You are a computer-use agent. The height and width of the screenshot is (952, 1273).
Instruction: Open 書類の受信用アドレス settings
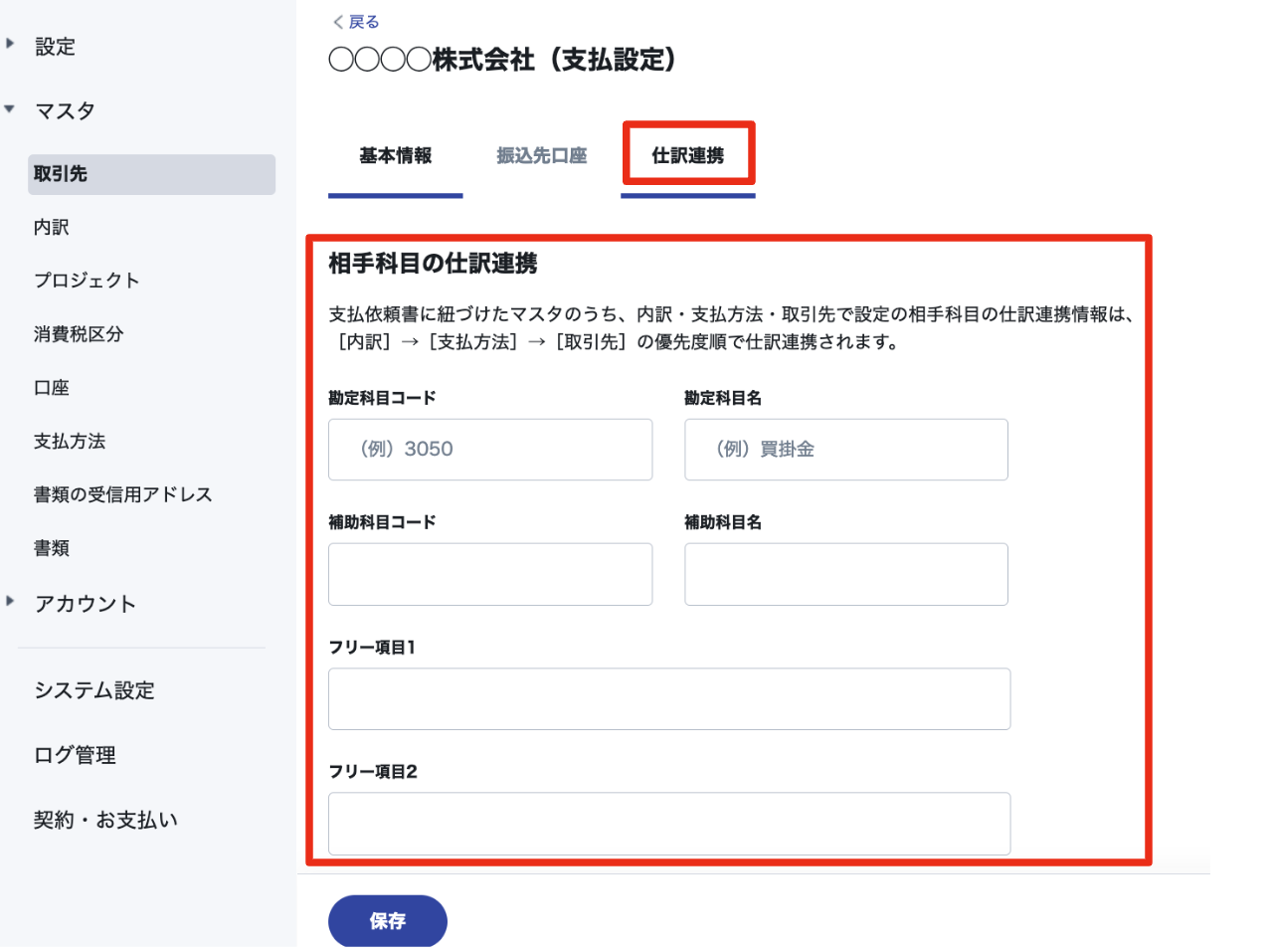click(x=123, y=494)
